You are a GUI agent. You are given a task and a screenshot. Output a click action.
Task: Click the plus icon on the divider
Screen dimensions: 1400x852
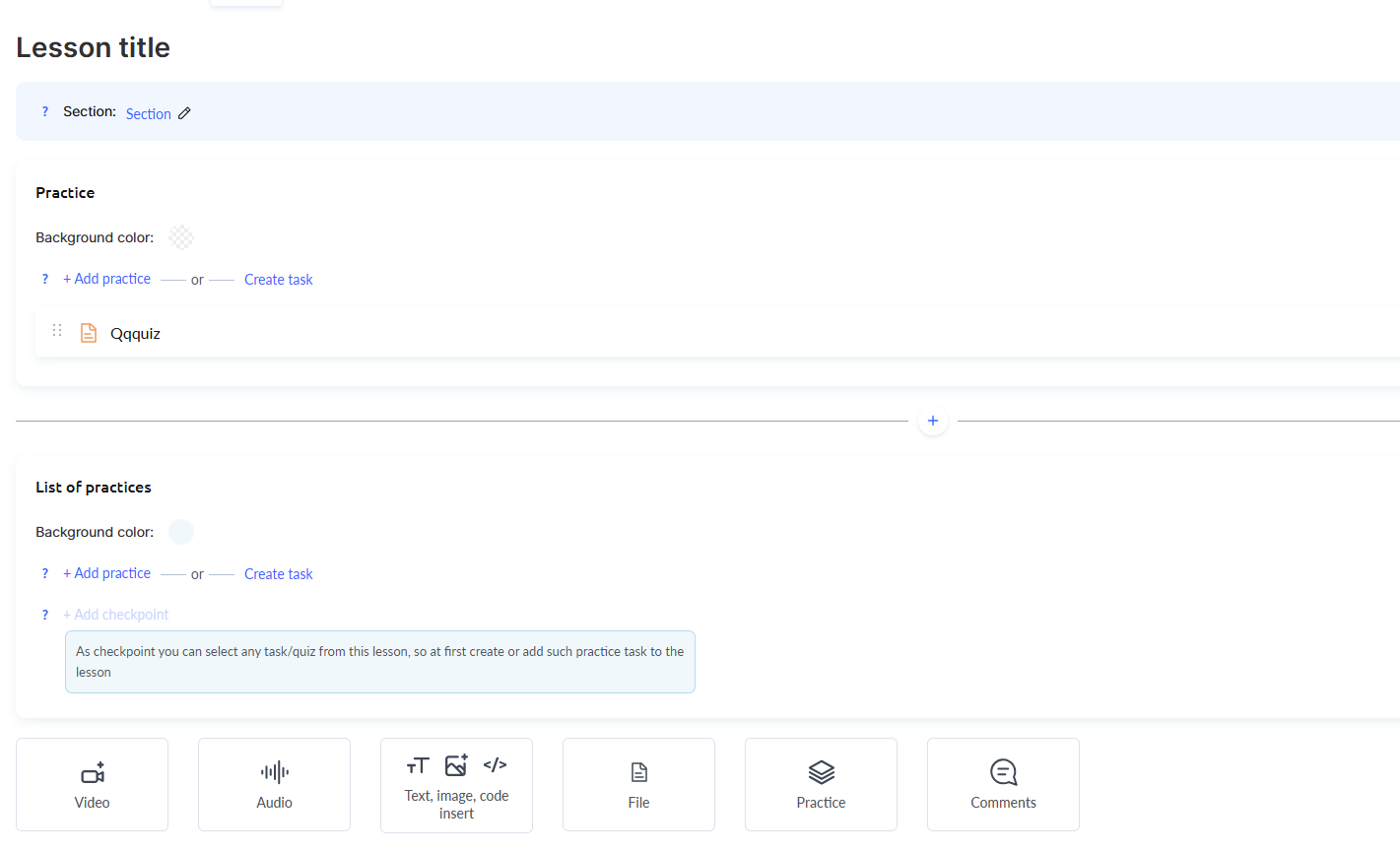[932, 421]
